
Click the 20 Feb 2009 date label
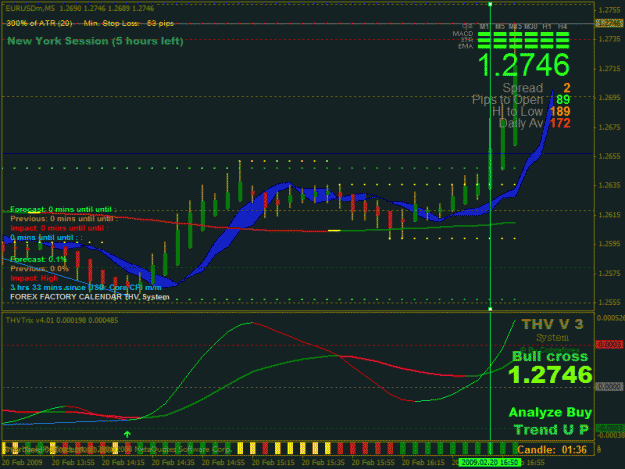tap(22, 463)
